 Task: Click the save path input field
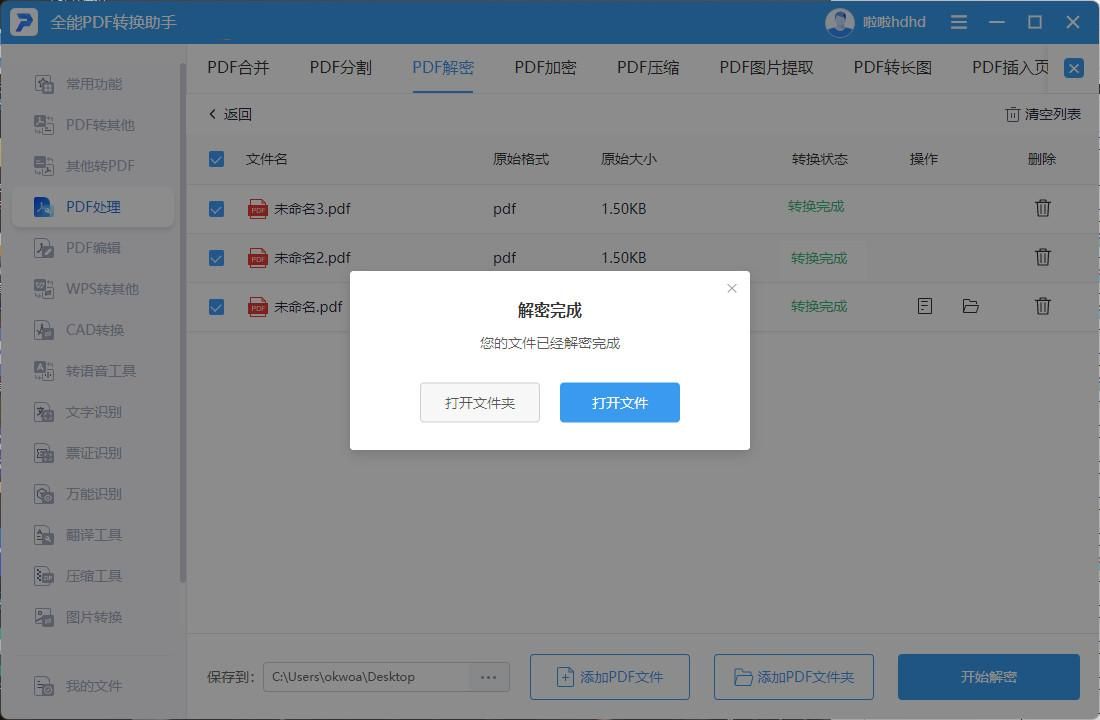click(370, 676)
